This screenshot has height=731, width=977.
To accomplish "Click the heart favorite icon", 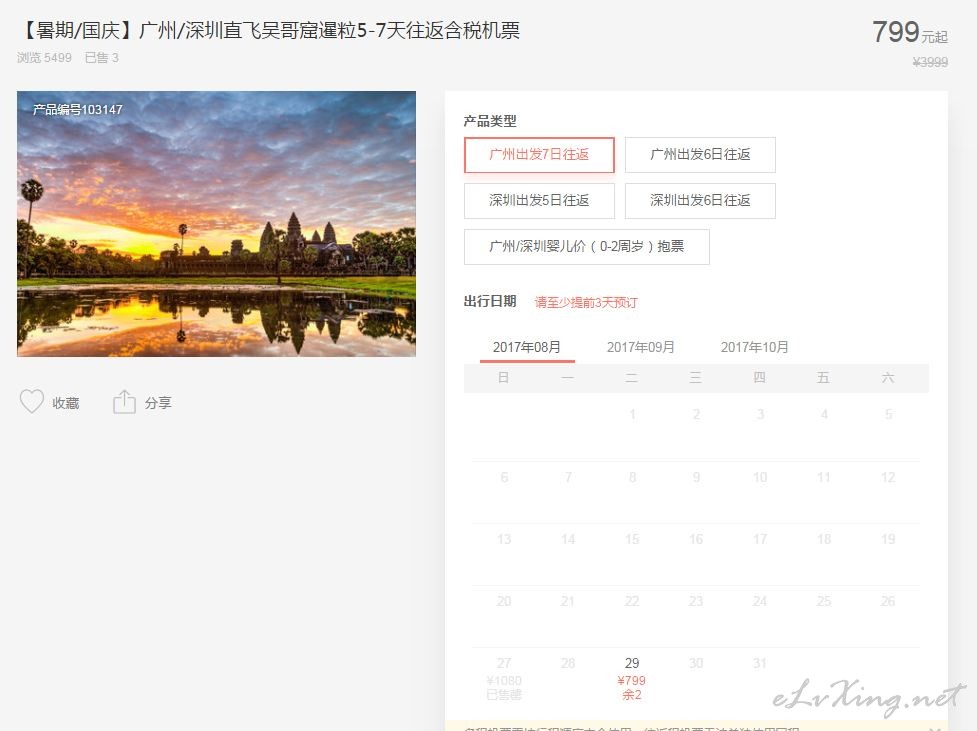I will coord(32,402).
